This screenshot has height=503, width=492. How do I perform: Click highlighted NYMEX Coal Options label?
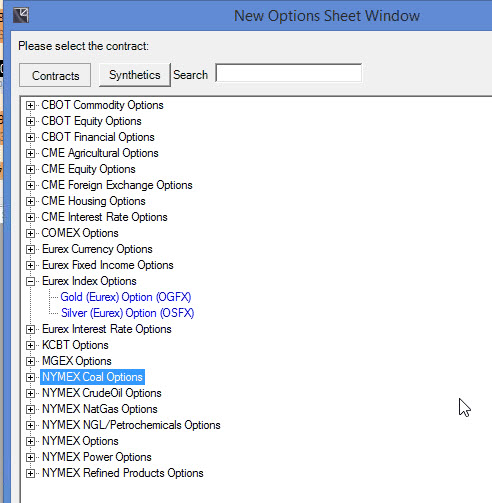pos(92,377)
